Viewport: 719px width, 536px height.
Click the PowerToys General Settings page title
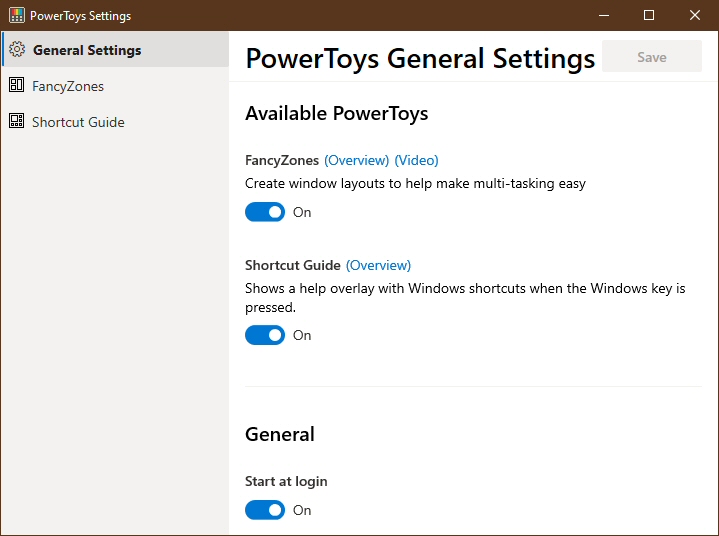(420, 59)
